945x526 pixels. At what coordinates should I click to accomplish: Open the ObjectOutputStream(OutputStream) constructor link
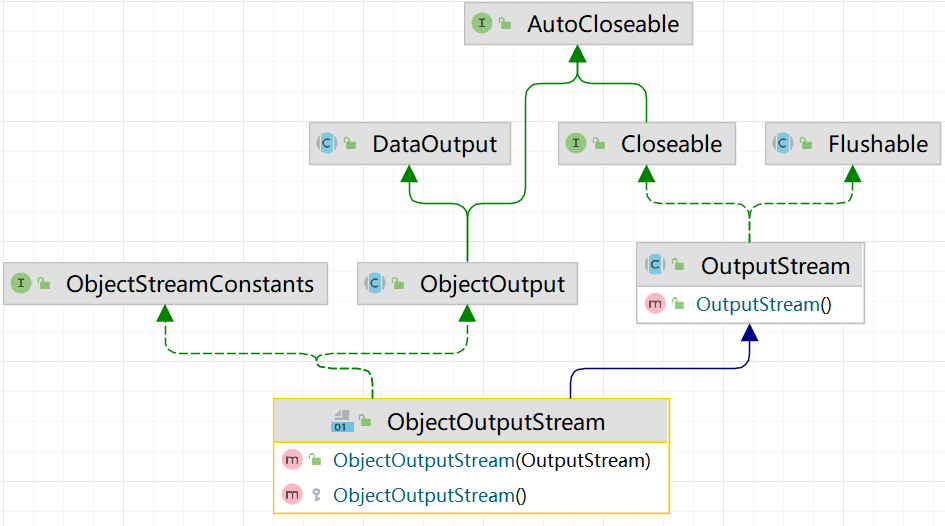point(491,460)
